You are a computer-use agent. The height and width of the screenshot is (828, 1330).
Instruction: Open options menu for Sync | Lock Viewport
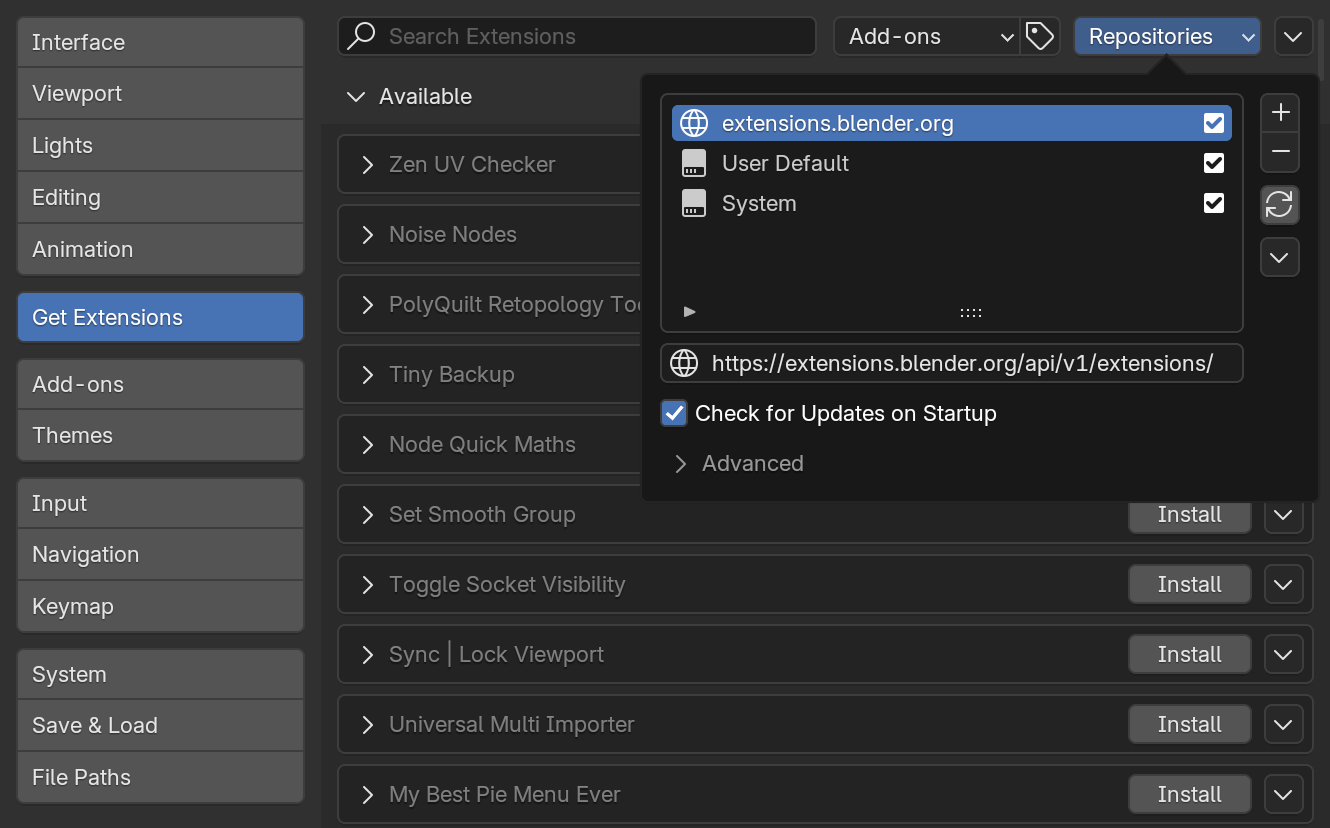coord(1284,654)
